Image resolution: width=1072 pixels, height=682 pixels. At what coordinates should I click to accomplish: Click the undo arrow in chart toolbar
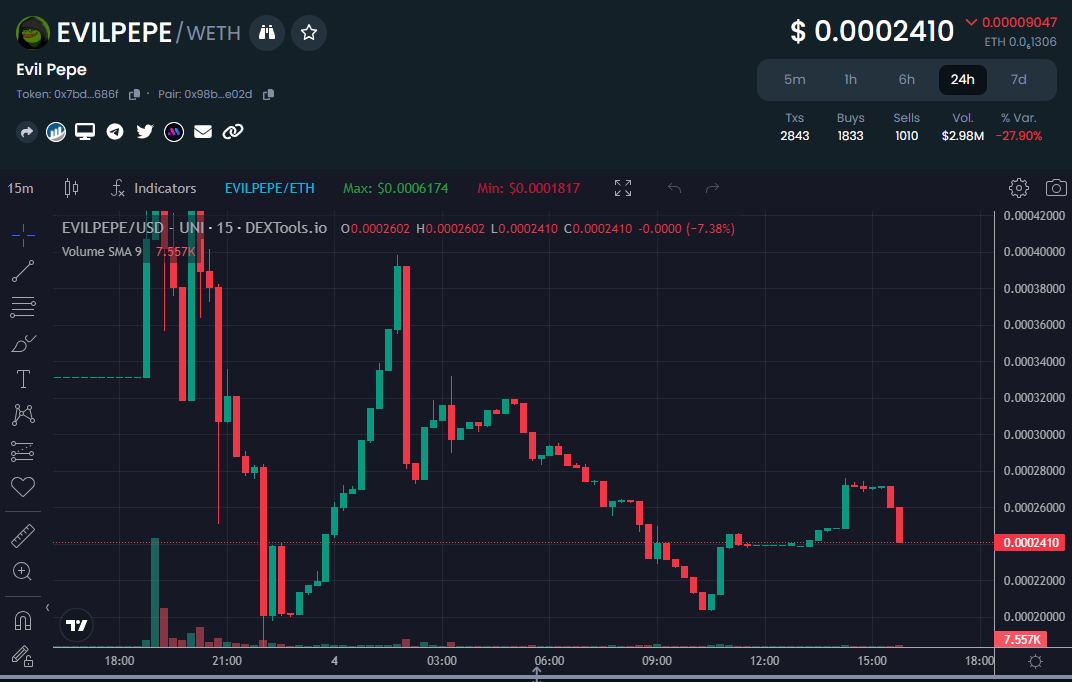click(674, 188)
